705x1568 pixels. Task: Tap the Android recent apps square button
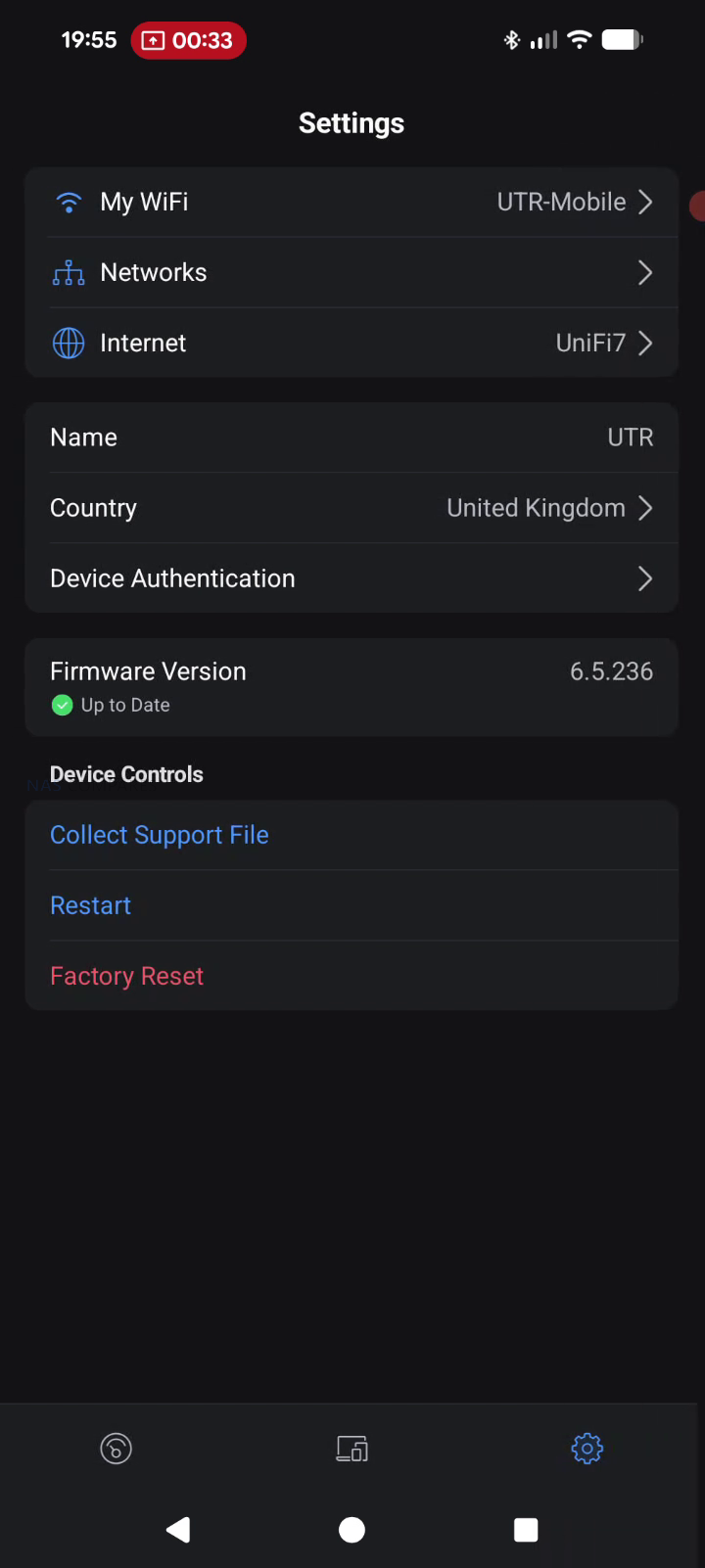click(526, 1530)
